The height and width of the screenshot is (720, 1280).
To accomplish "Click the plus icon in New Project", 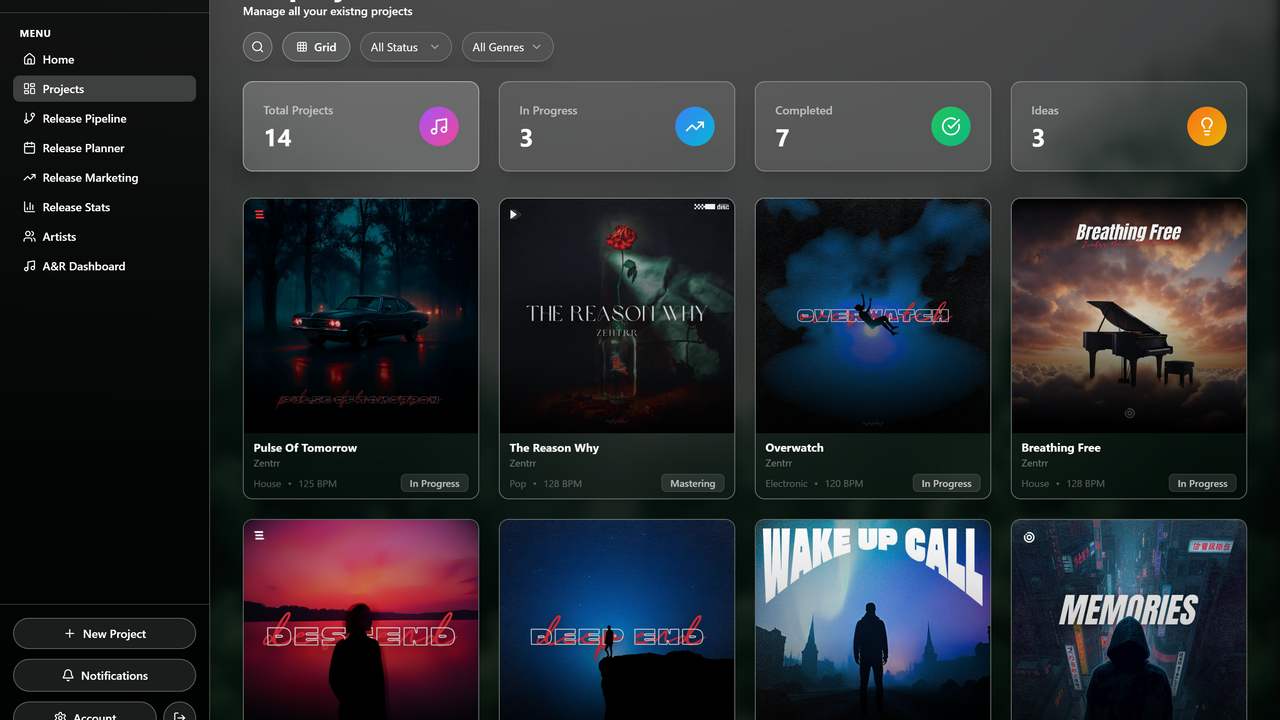I will [x=69, y=634].
